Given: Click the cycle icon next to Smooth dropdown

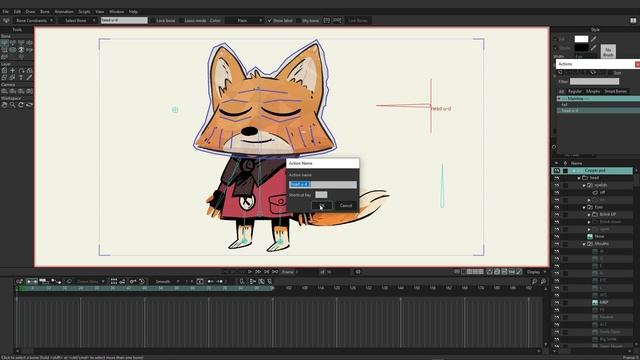Looking at the screenshot, I should (200, 281).
